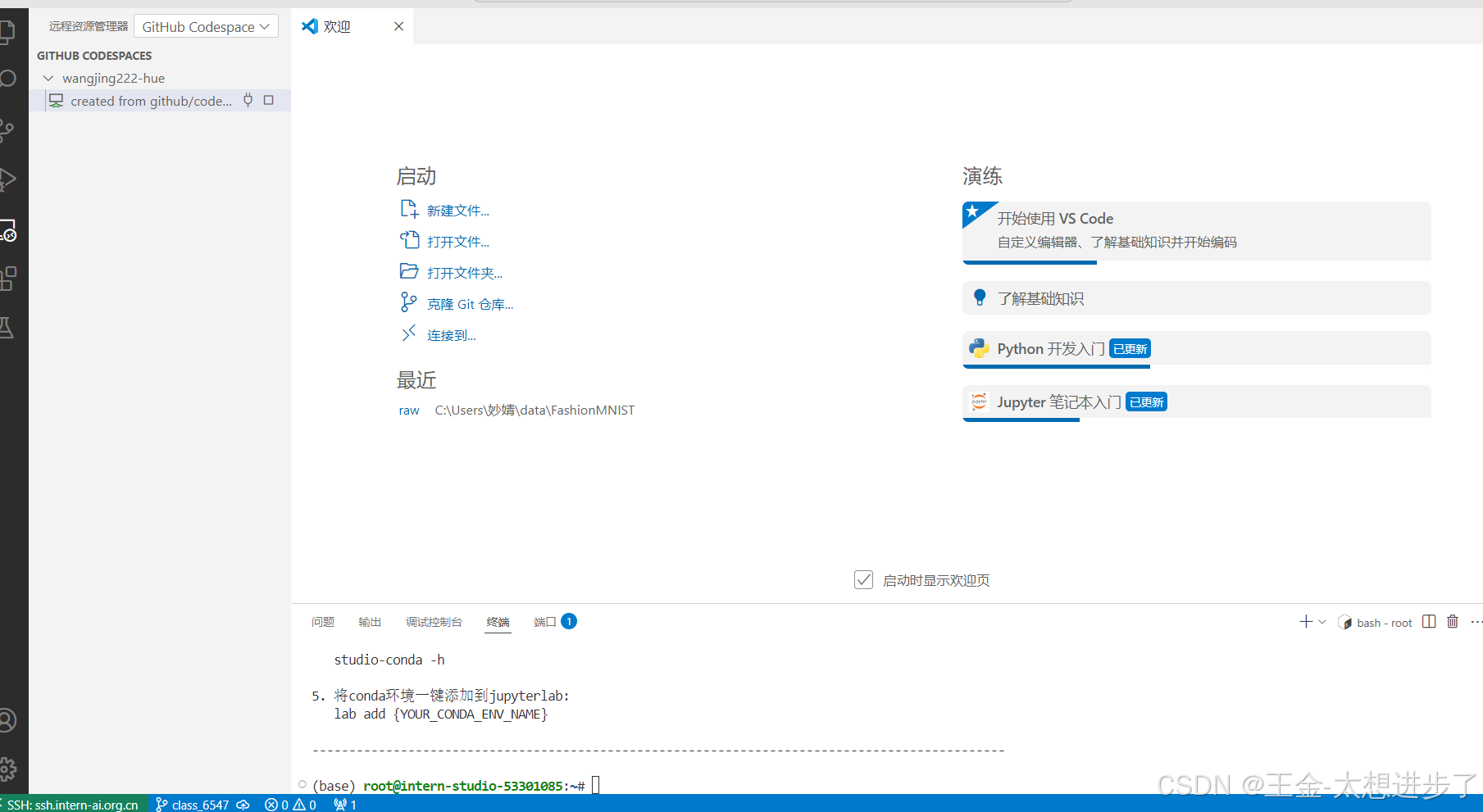The width and height of the screenshot is (1483, 812).
Task: Click the SSH: ssh.intern-ai.org.cn remote indicator
Action: click(74, 805)
